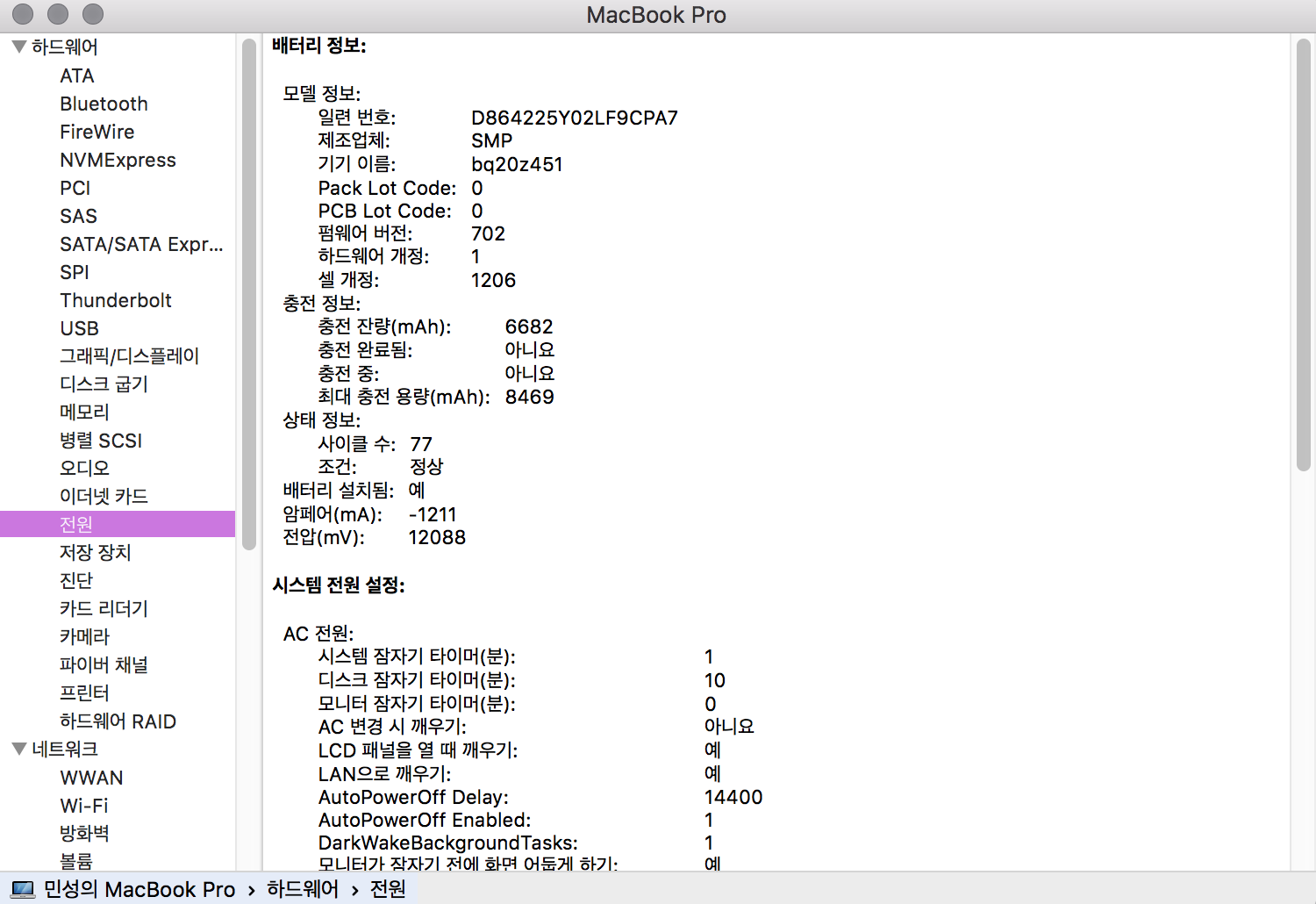1316x904 pixels.
Task: Open the Thunderbolt hardware entry
Action: tap(115, 300)
